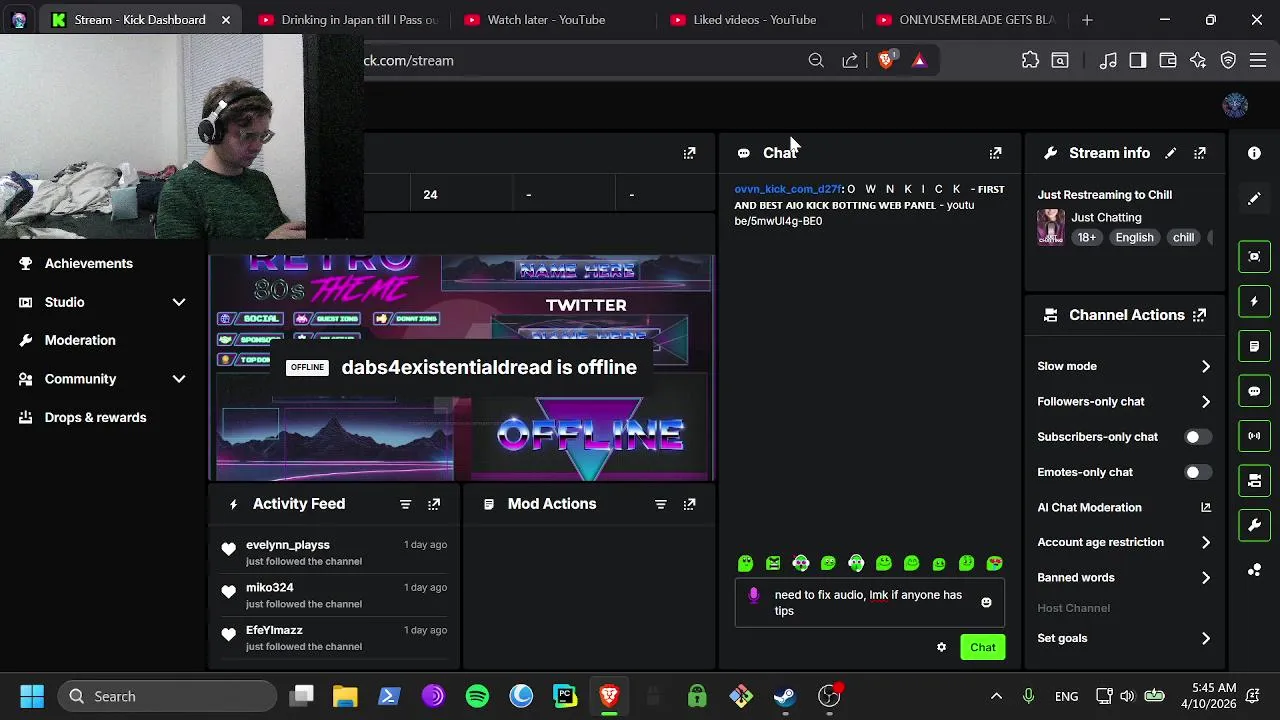Open the emoji picker smiley in the chat input
Viewport: 1280px width, 720px height.
click(986, 602)
